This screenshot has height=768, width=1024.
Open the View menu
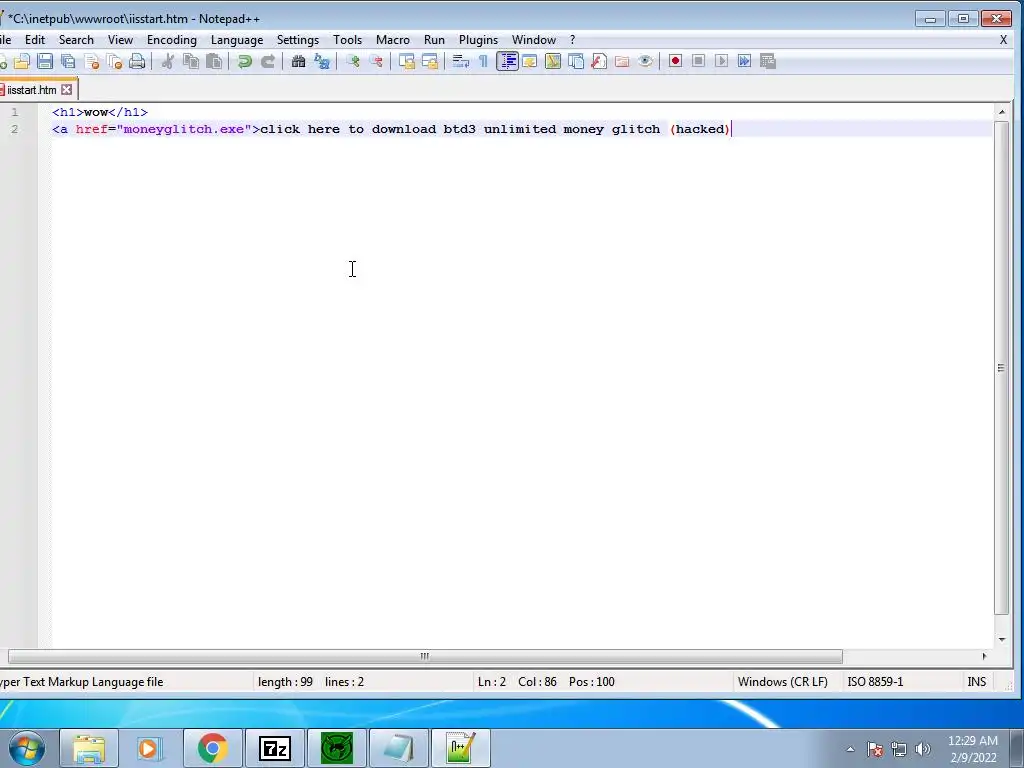pos(120,40)
